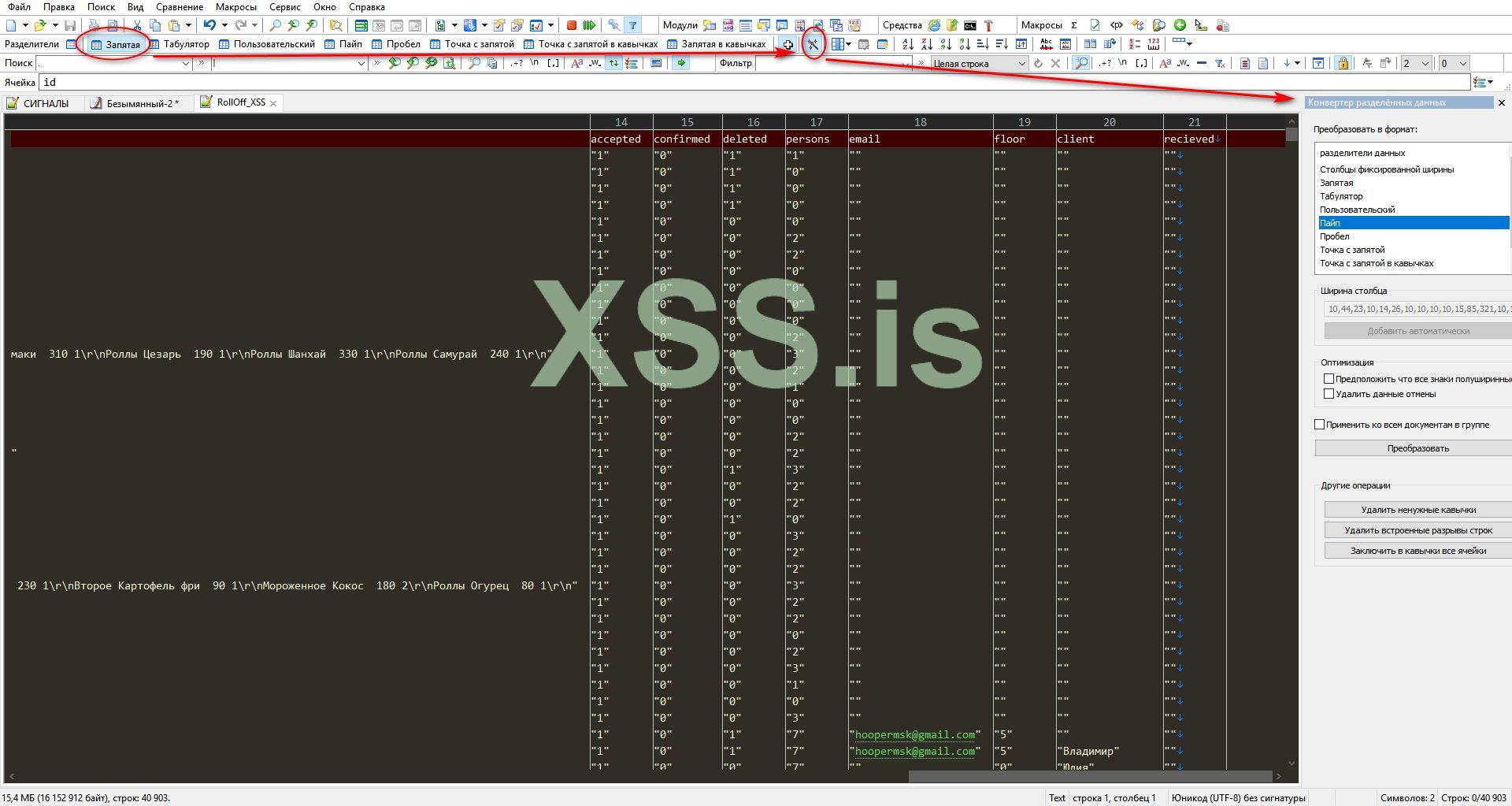Viewport: 1512px width, 806px height.
Task: Click the Фильтр text input field
Action: (x=833, y=63)
